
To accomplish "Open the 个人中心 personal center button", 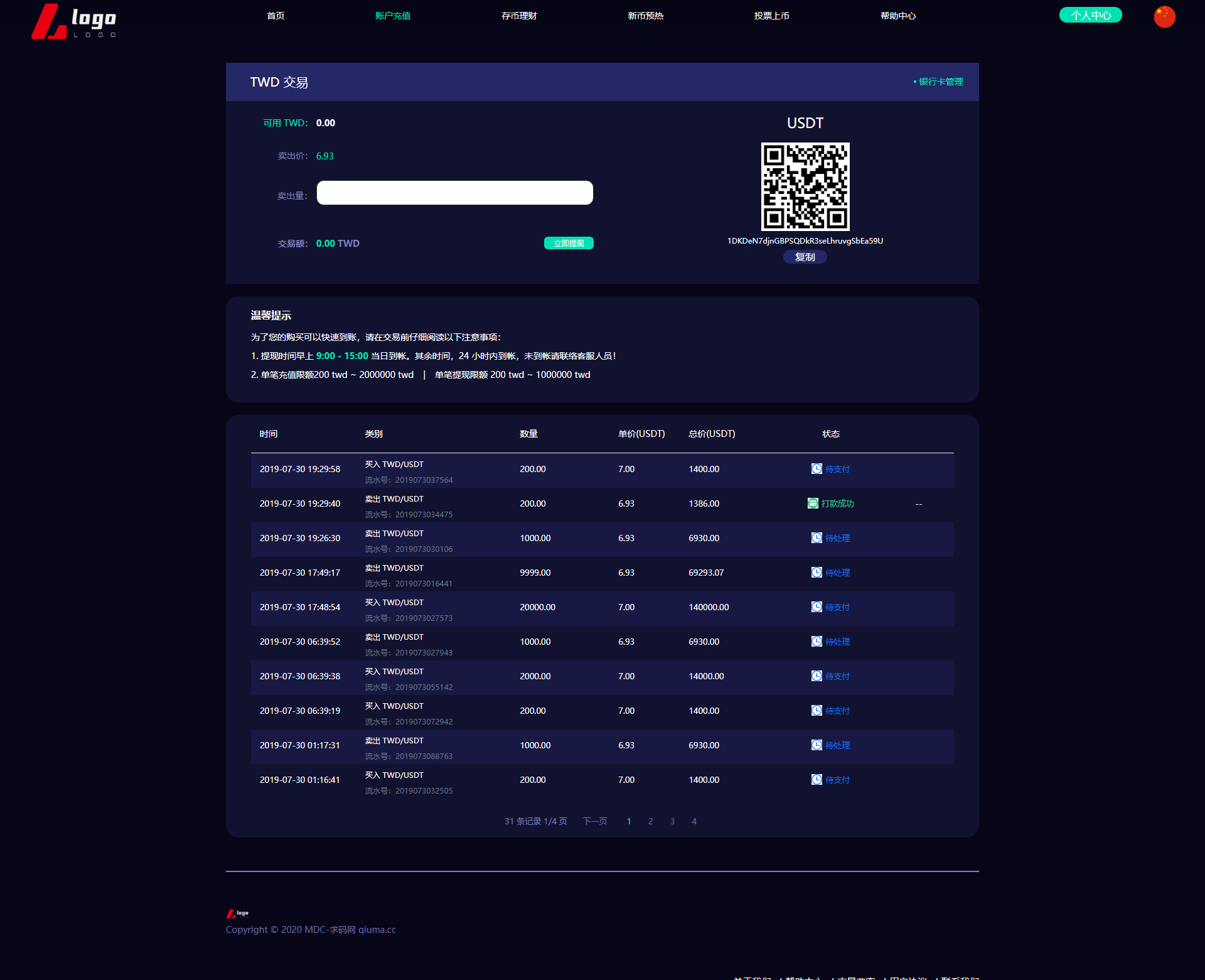I will click(1090, 15).
